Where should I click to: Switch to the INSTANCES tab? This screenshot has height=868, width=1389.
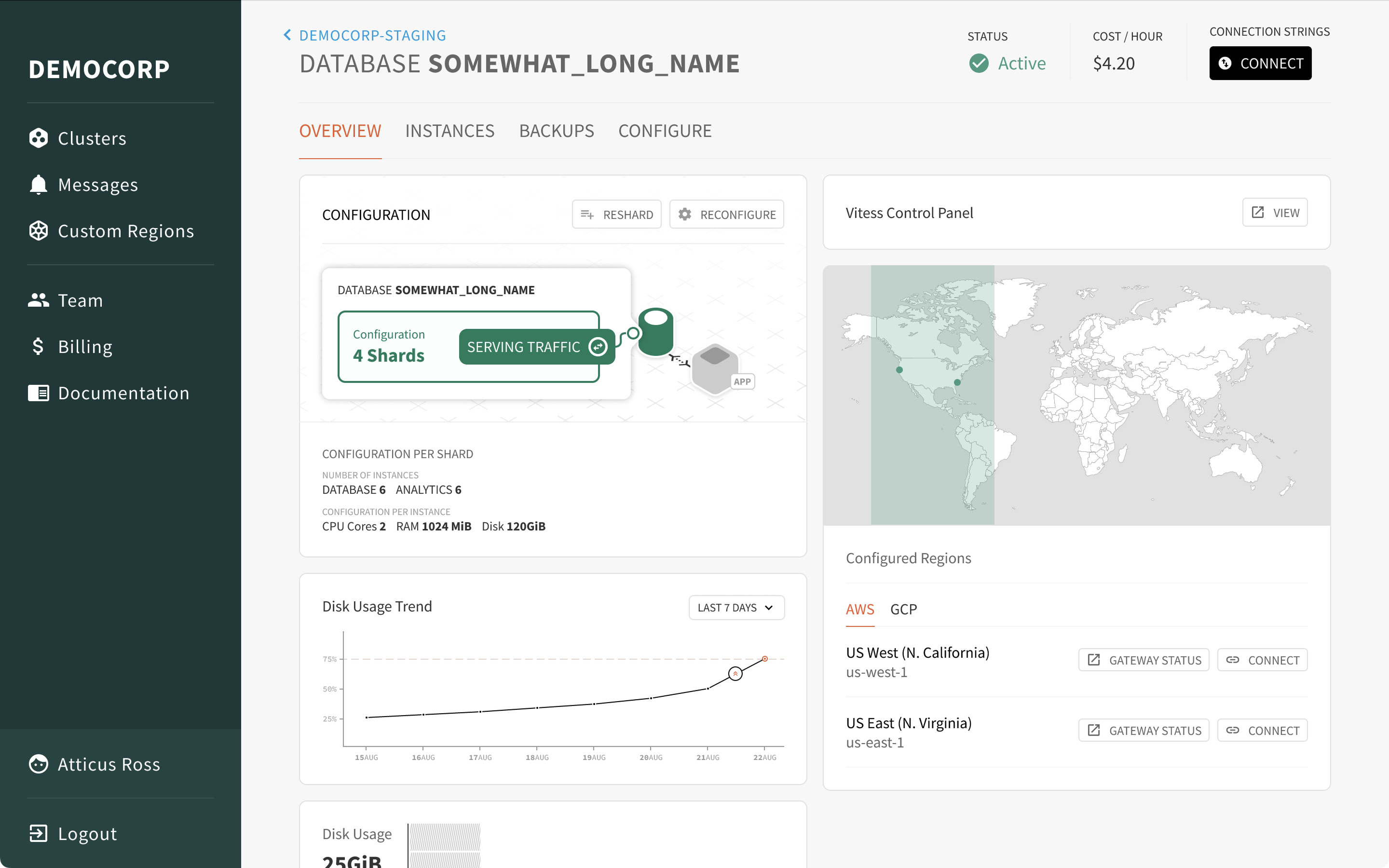click(449, 131)
